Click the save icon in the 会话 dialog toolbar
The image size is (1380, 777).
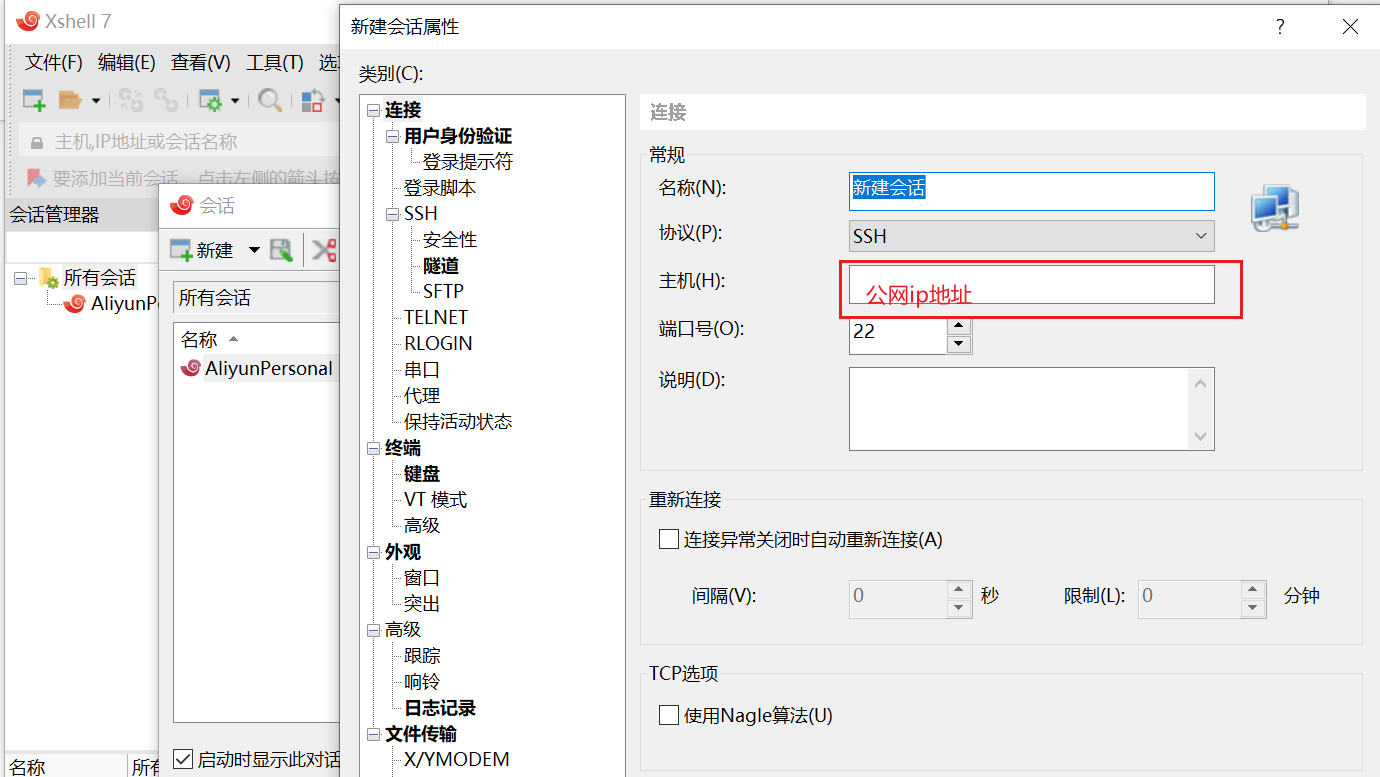[x=281, y=250]
